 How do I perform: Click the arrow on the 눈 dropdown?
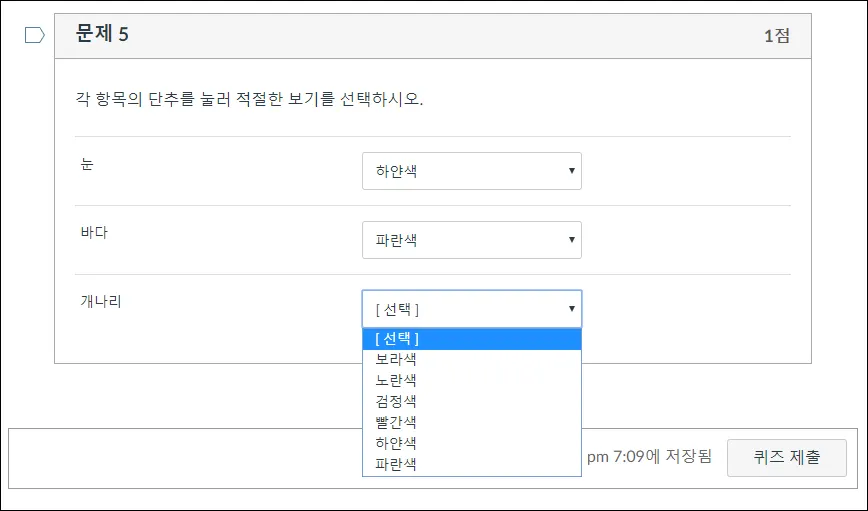click(x=572, y=171)
